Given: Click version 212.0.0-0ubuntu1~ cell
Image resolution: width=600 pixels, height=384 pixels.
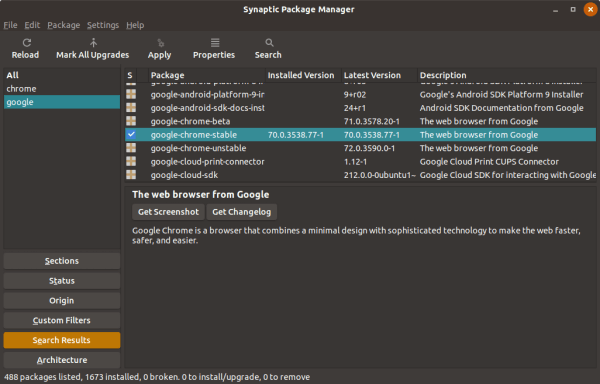Looking at the screenshot, I should pos(380,175).
